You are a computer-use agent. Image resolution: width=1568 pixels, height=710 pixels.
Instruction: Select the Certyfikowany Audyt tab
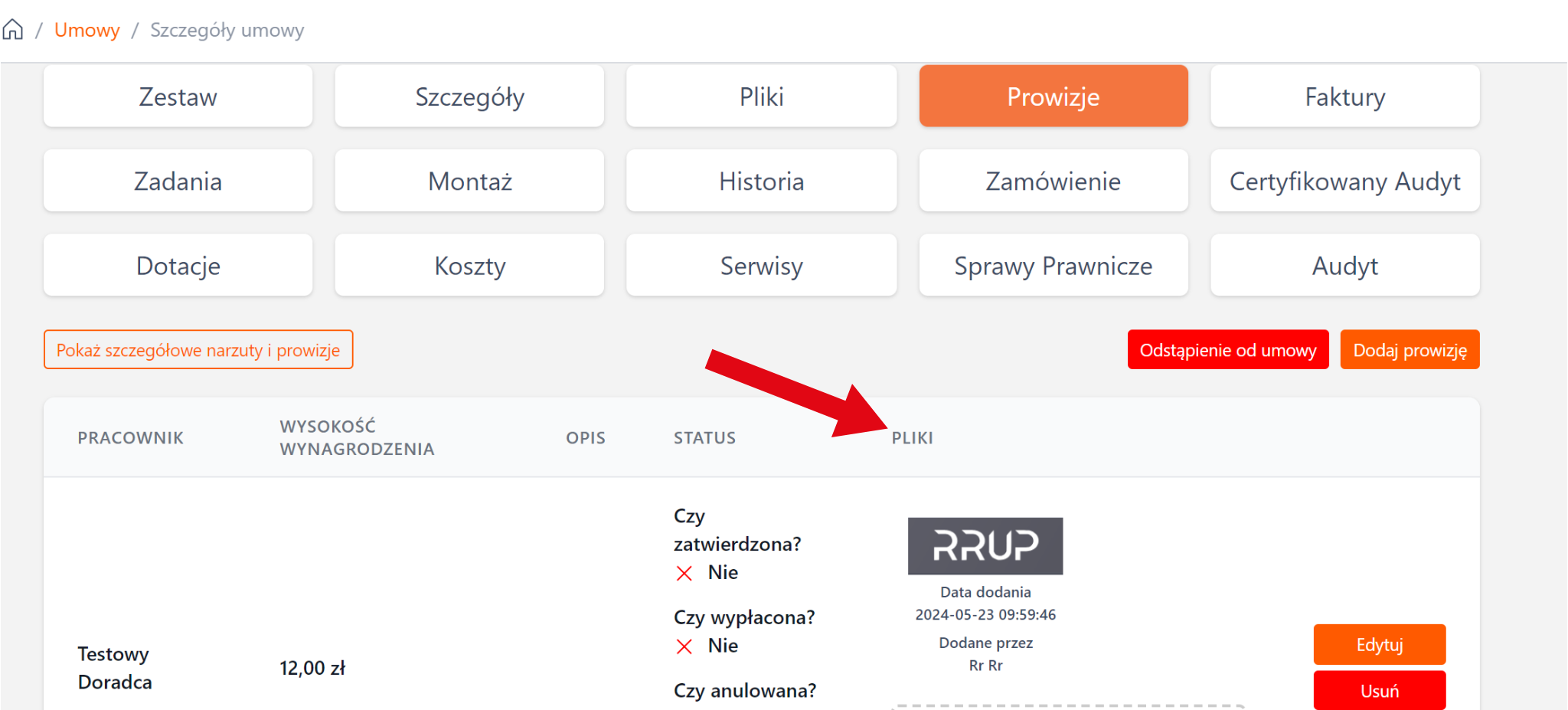click(x=1344, y=181)
